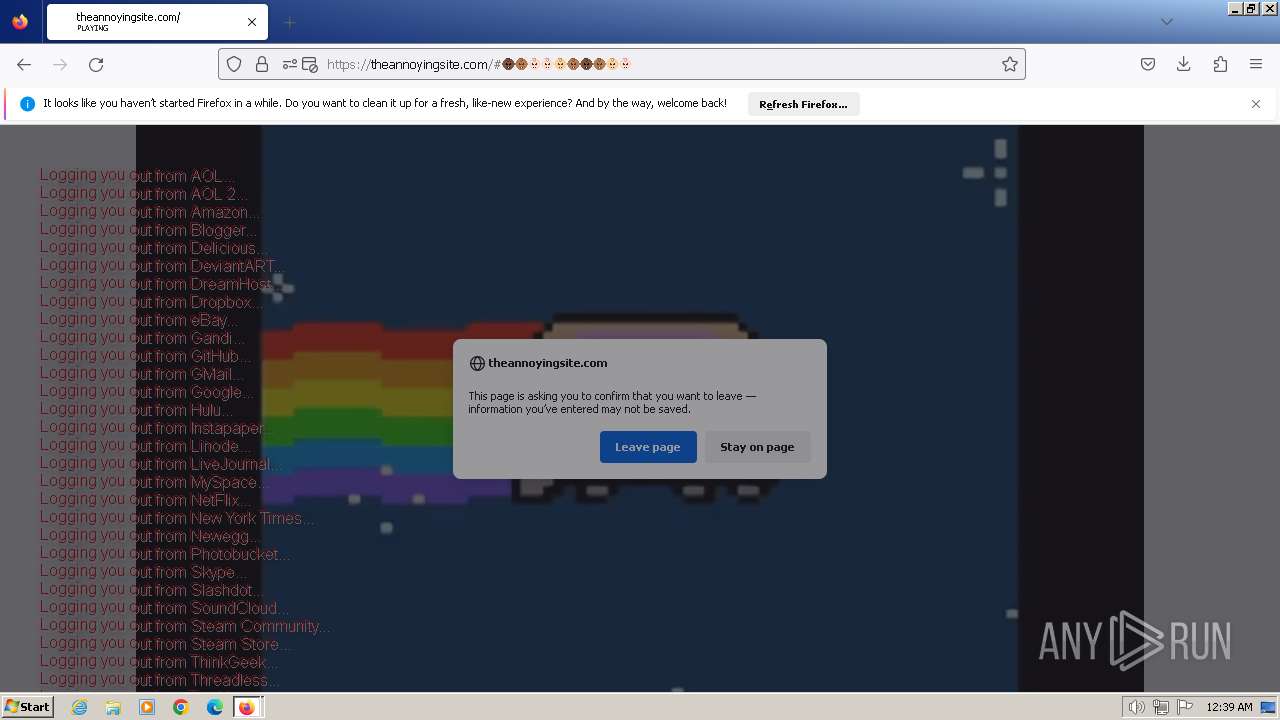
Task: Click 'Logging you out from Steam Community...' text
Action: click(x=186, y=625)
